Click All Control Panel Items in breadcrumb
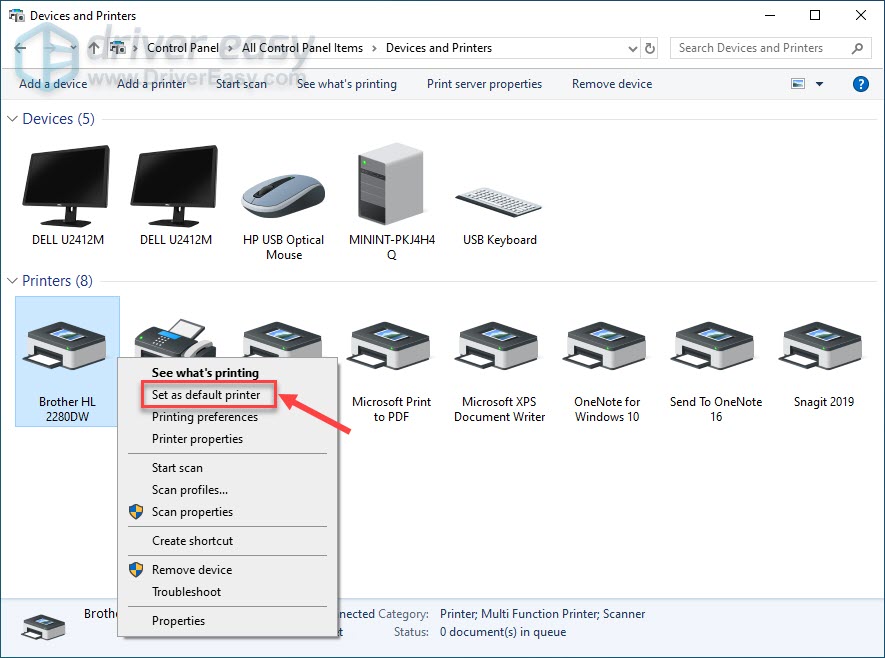885x658 pixels. 302,48
